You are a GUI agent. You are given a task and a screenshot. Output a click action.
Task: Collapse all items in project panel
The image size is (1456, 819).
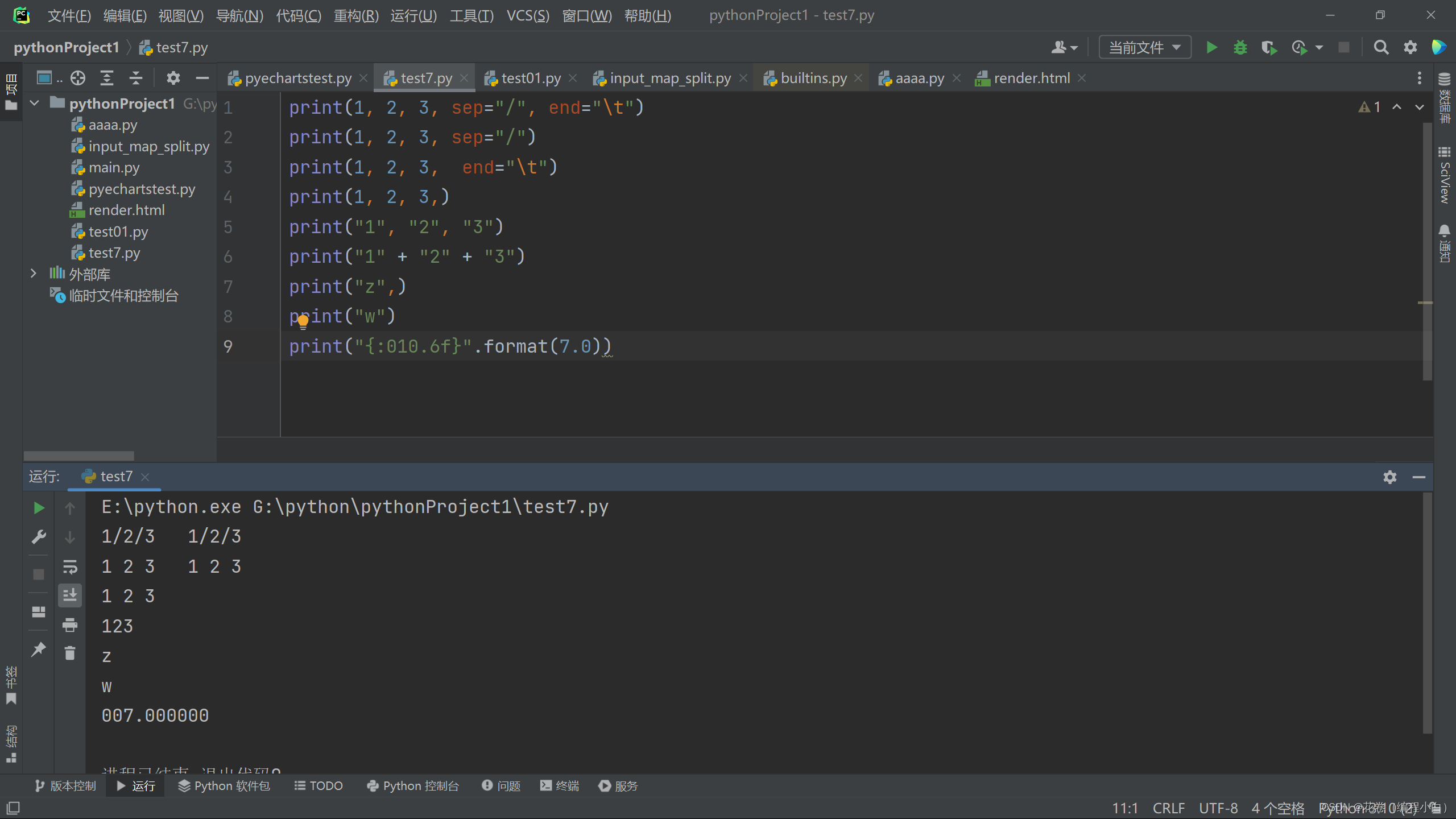tap(135, 78)
